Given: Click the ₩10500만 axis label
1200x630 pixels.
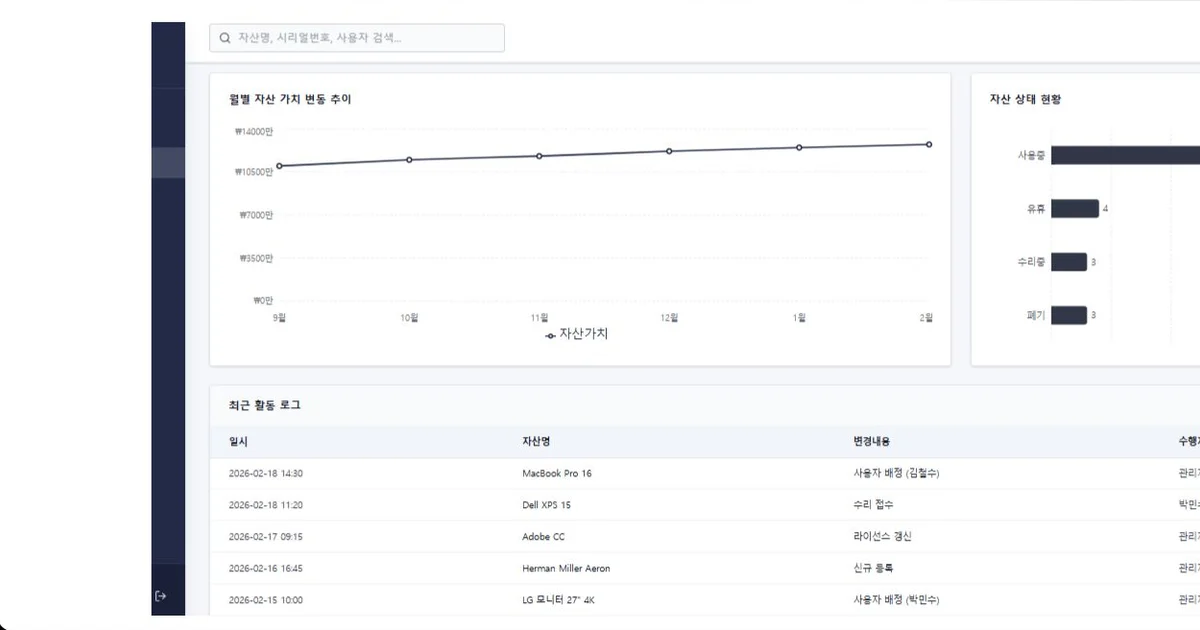Looking at the screenshot, I should pos(254,172).
